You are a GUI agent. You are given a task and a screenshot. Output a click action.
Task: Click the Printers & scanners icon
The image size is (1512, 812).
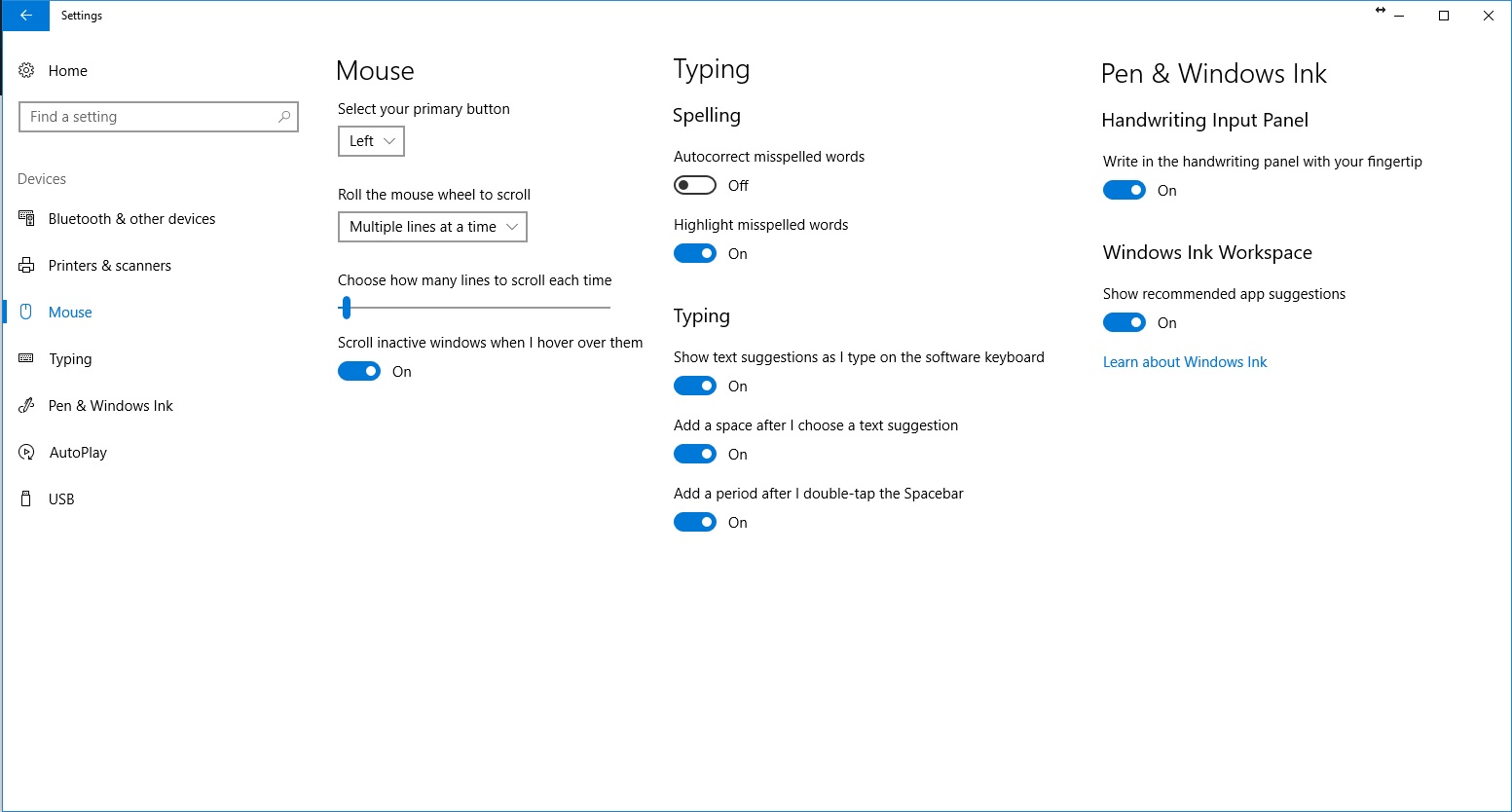(x=26, y=265)
